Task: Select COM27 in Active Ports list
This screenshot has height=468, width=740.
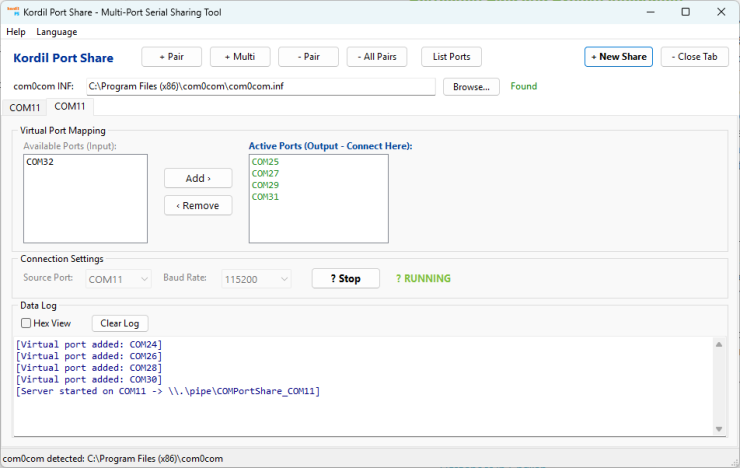Action: [319, 174]
